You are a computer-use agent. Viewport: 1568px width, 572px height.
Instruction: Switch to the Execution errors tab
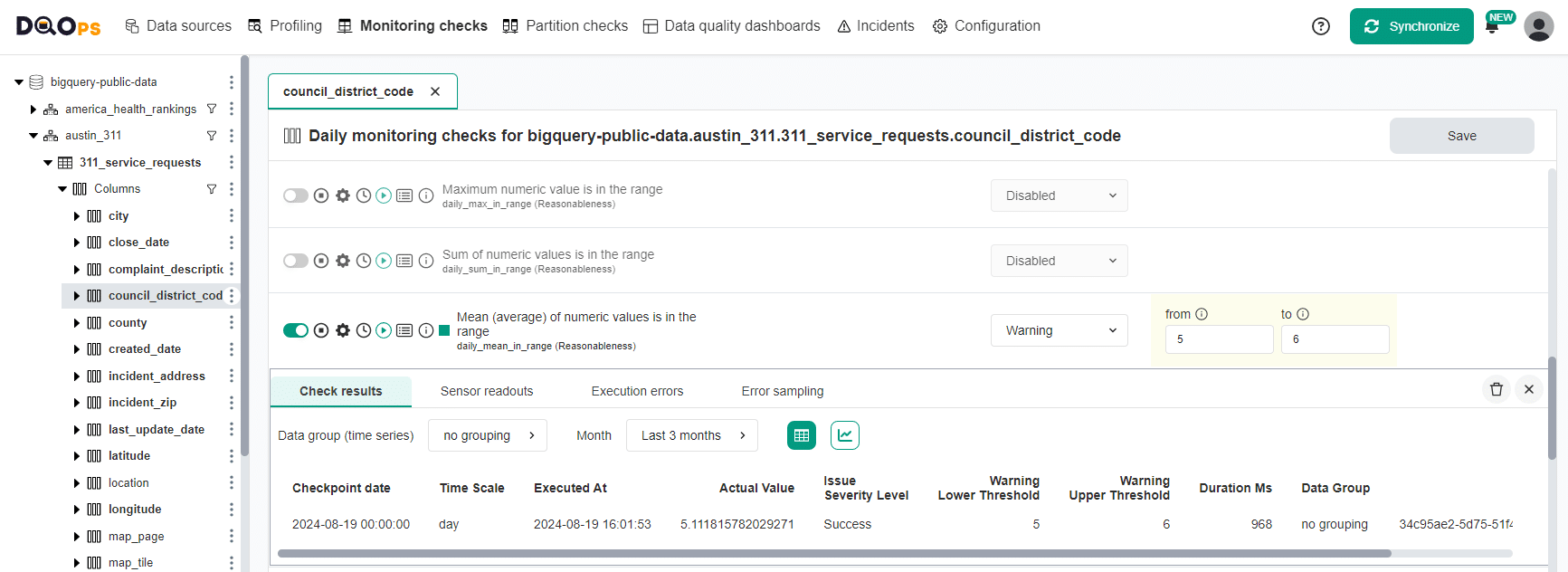(637, 391)
